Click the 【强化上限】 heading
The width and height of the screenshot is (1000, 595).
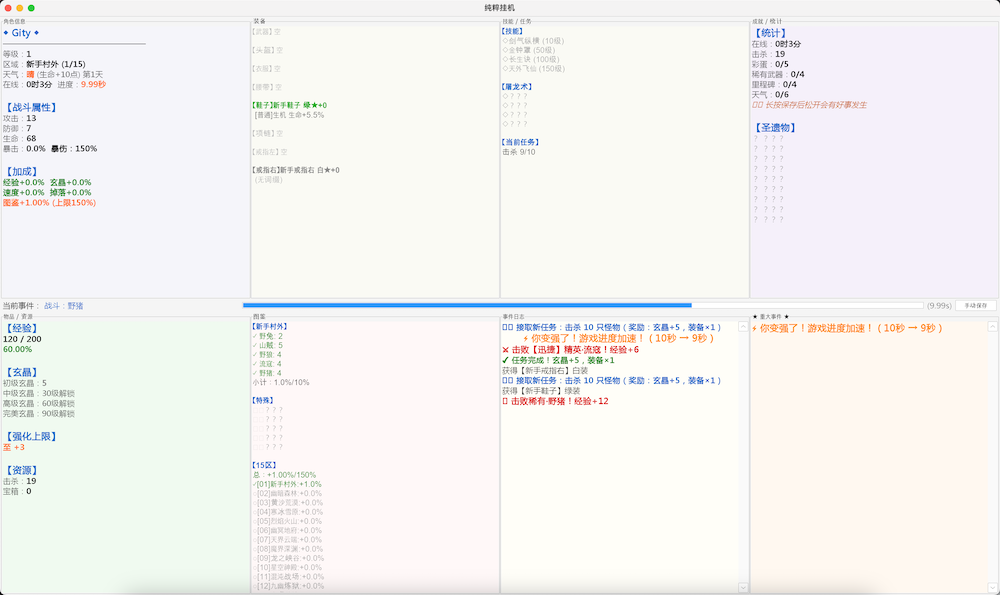point(31,437)
